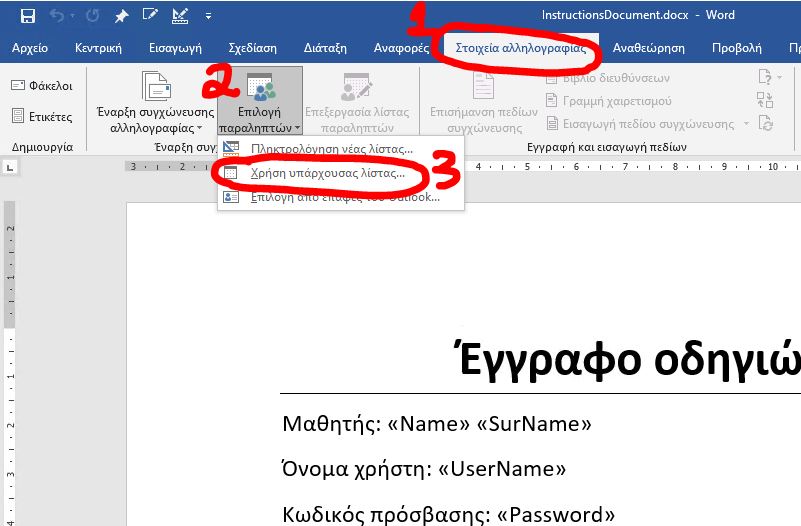Click the Undo arrow icon
The image size is (801, 526).
tap(57, 16)
